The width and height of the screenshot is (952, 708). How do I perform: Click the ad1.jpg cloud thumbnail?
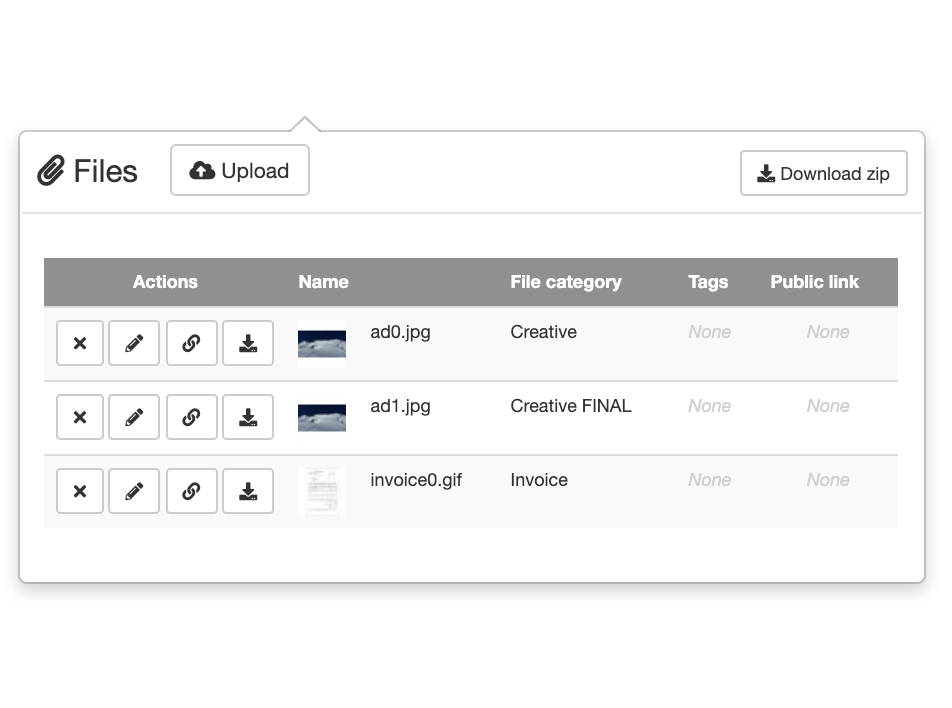[x=321, y=417]
